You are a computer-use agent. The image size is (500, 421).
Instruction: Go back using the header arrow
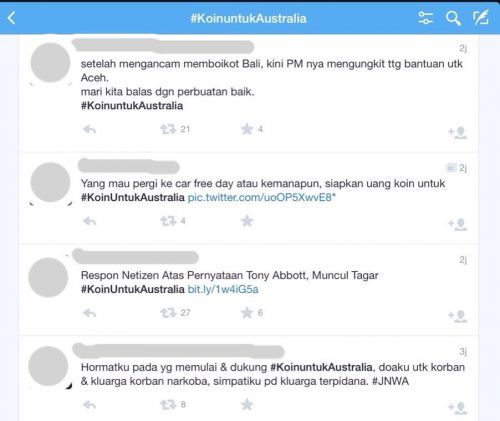(x=11, y=18)
